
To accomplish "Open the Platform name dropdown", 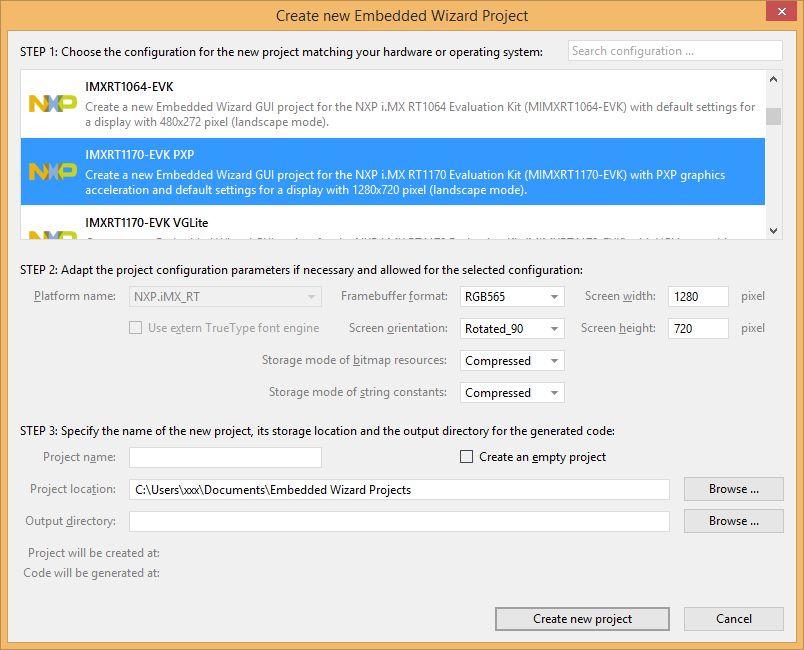I will [x=225, y=297].
